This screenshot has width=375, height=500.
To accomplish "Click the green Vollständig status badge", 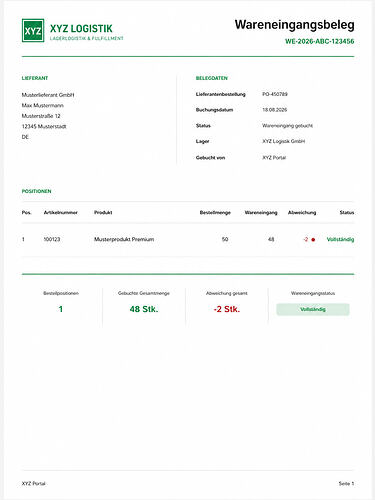I will coord(313,309).
